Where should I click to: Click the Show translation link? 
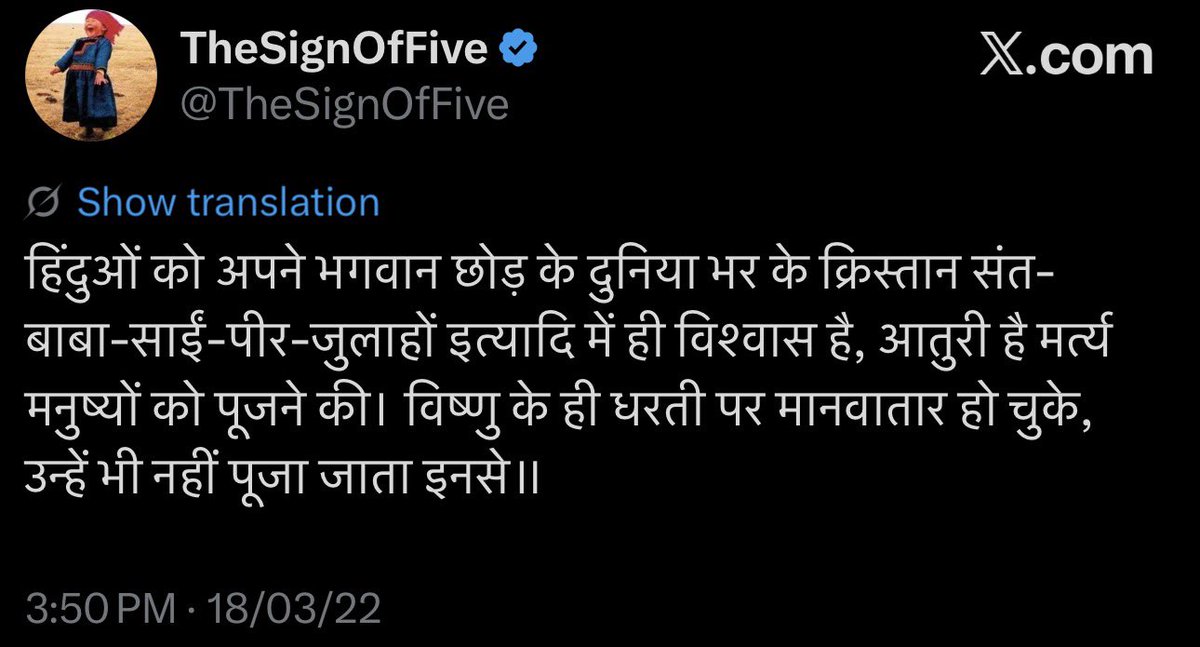click(x=228, y=203)
